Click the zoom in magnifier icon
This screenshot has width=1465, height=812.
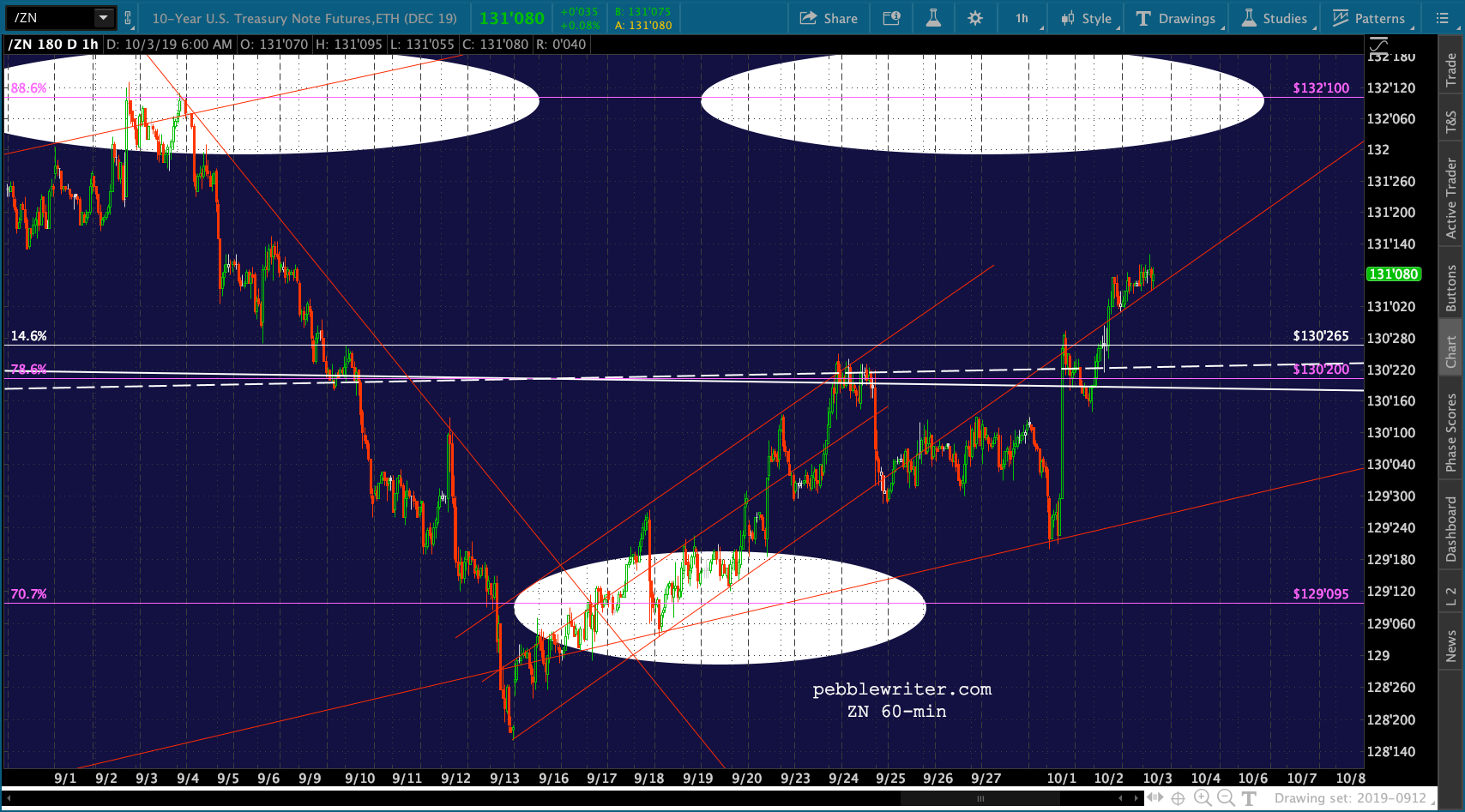click(1203, 798)
